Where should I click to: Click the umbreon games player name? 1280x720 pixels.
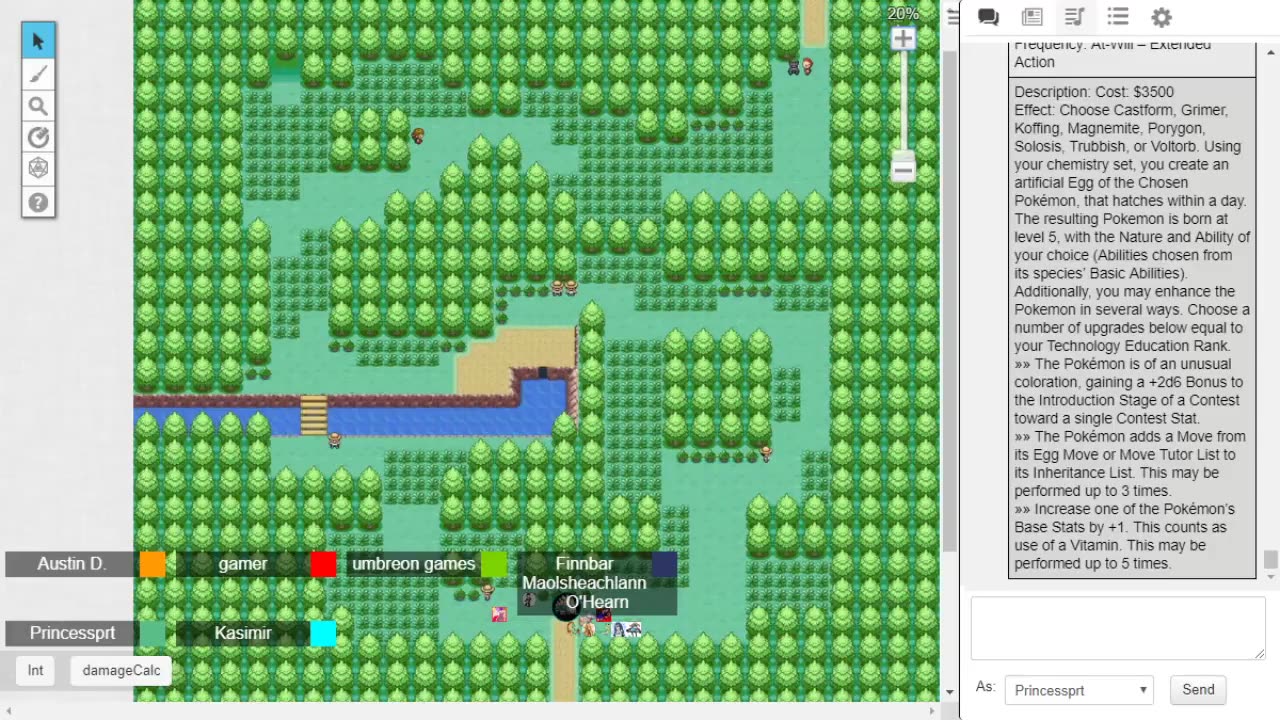[413, 564]
